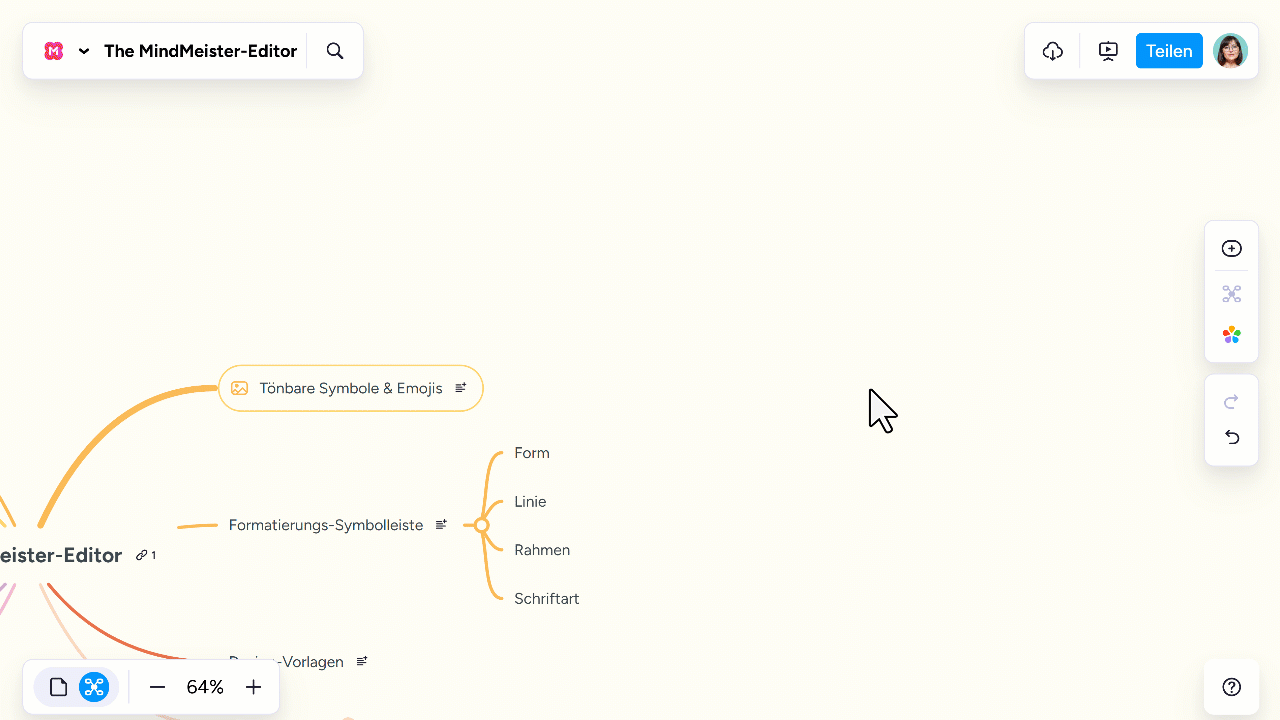Open the user profile avatar
This screenshot has width=1280, height=720.
1230,51
